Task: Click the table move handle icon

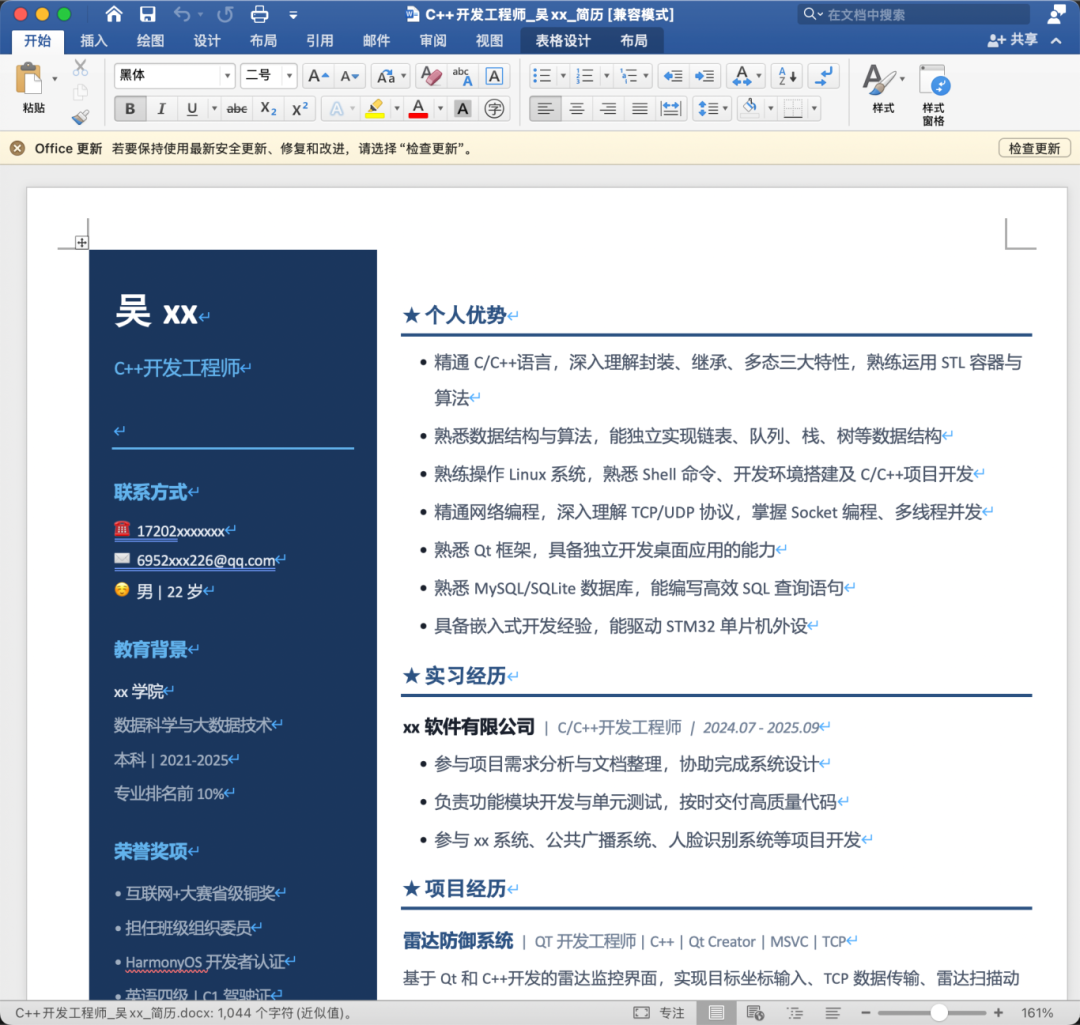Action: coord(81,242)
